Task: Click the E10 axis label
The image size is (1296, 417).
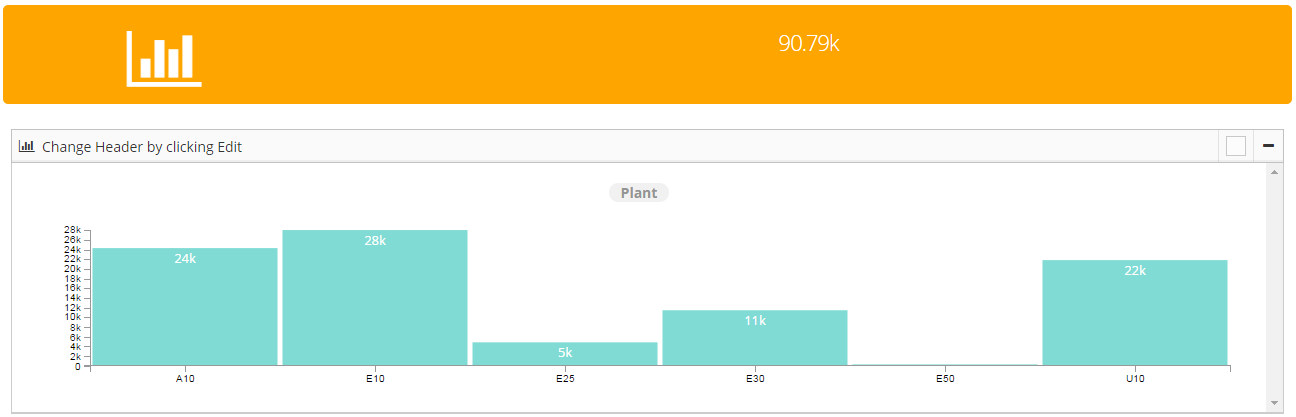Action: tap(375, 380)
